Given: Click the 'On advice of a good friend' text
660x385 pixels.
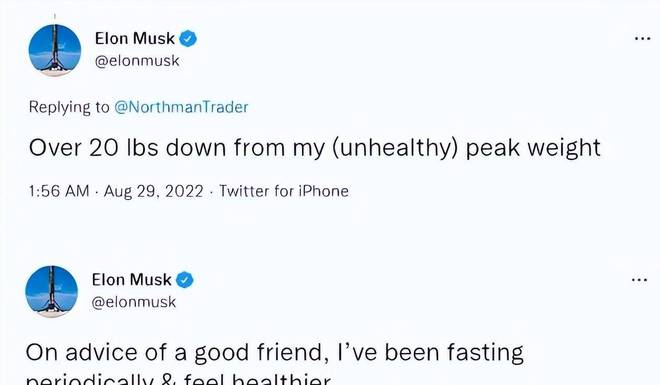Looking at the screenshot, I should point(177,353).
